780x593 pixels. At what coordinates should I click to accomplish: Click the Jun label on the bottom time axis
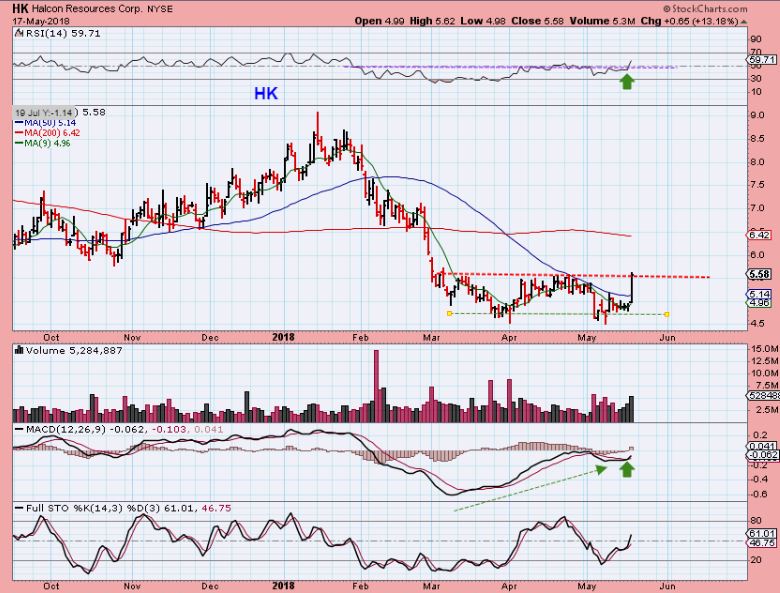[668, 586]
